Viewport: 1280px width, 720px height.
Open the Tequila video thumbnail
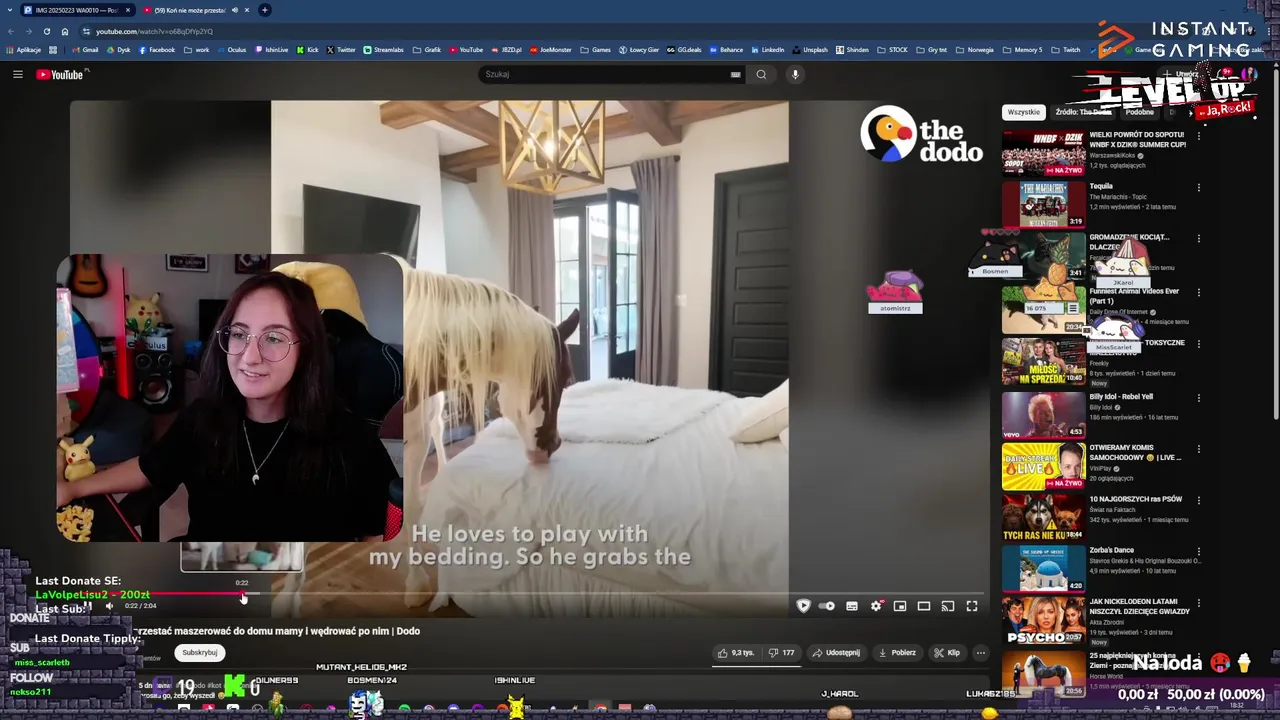1044,205
